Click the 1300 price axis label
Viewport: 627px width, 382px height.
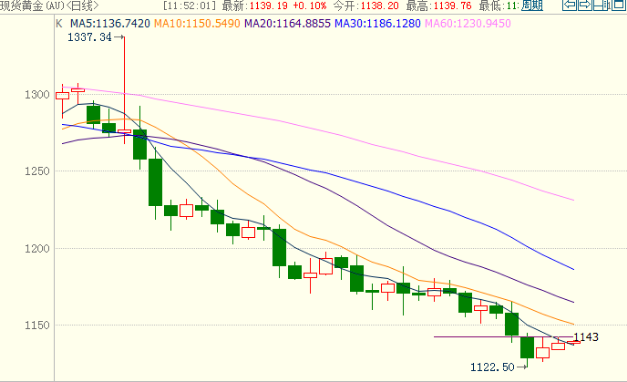click(37, 95)
